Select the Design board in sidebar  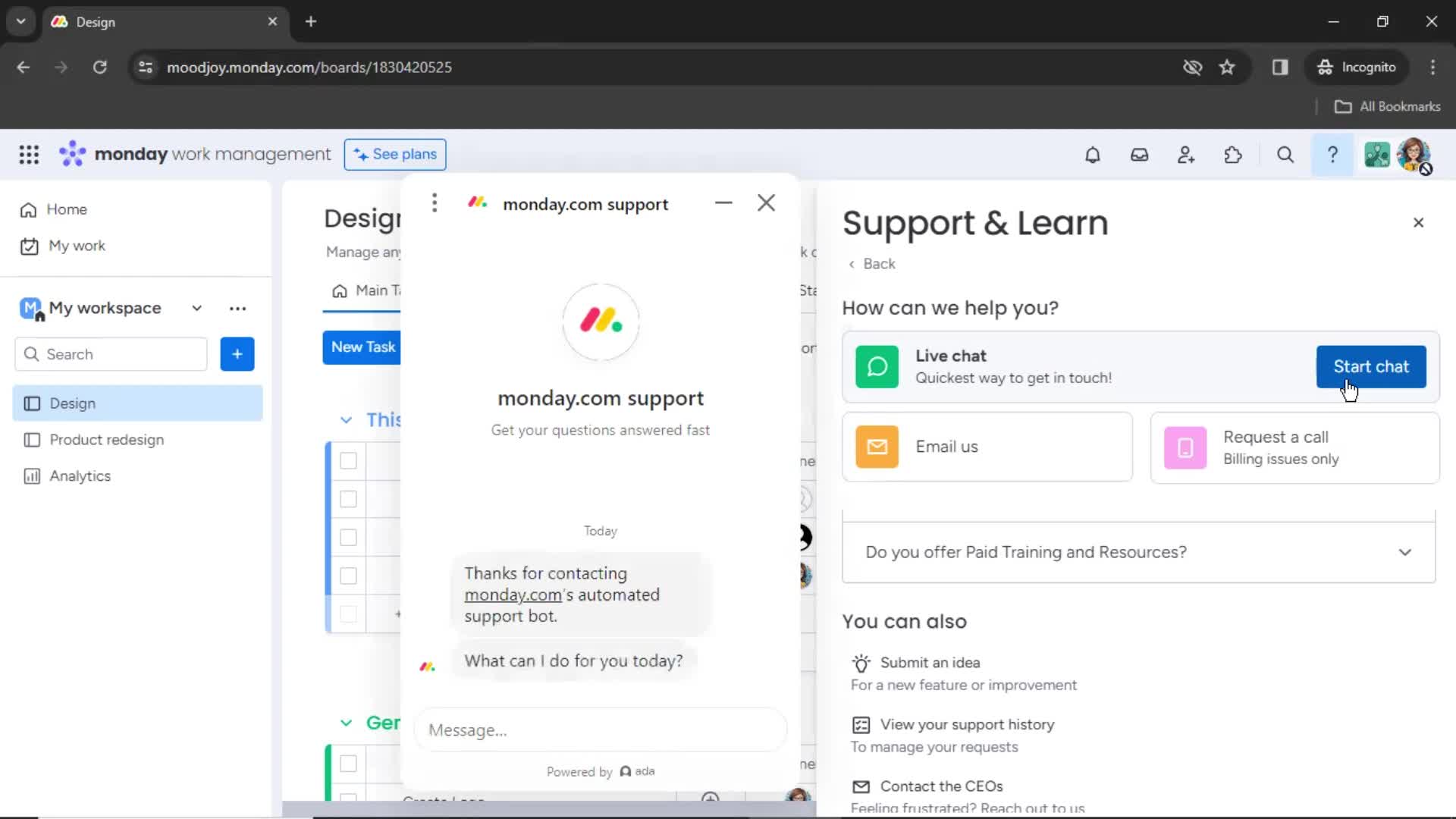tap(137, 403)
